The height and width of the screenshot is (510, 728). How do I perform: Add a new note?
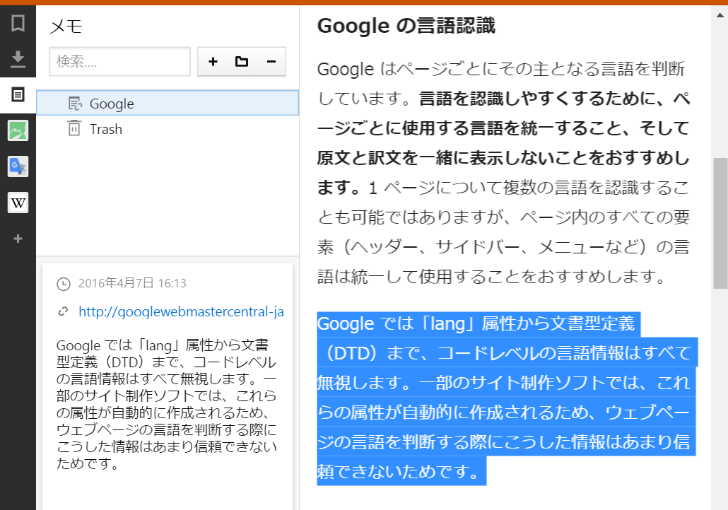click(213, 61)
